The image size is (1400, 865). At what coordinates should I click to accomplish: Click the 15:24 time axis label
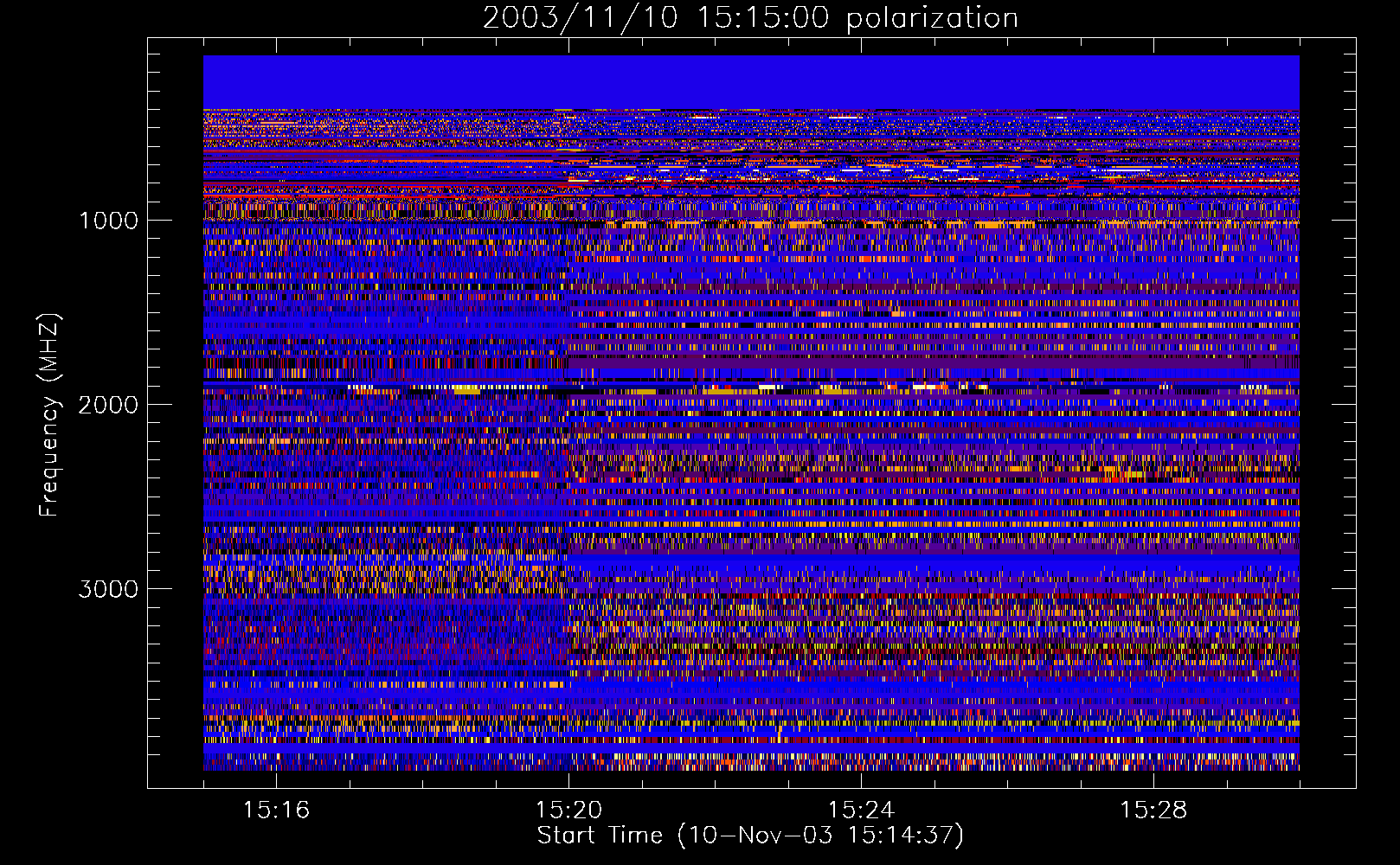[x=861, y=811]
